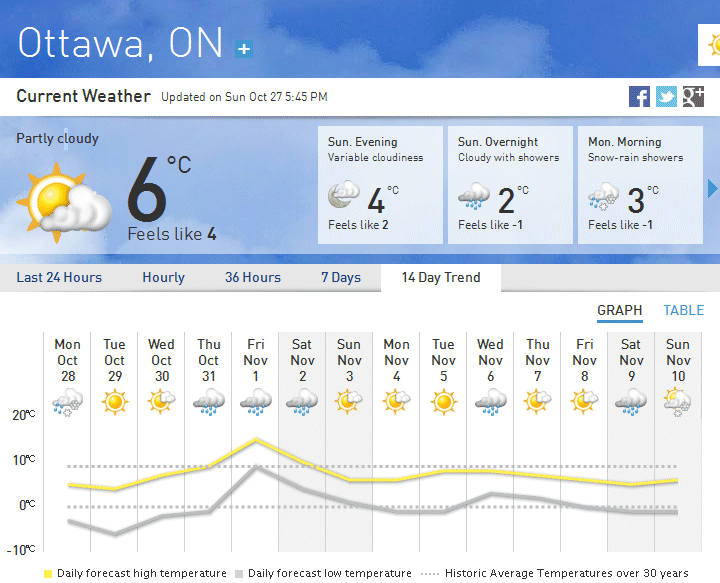Open the Sun. Evening forecast card
The width and height of the screenshot is (720, 583).
380,184
